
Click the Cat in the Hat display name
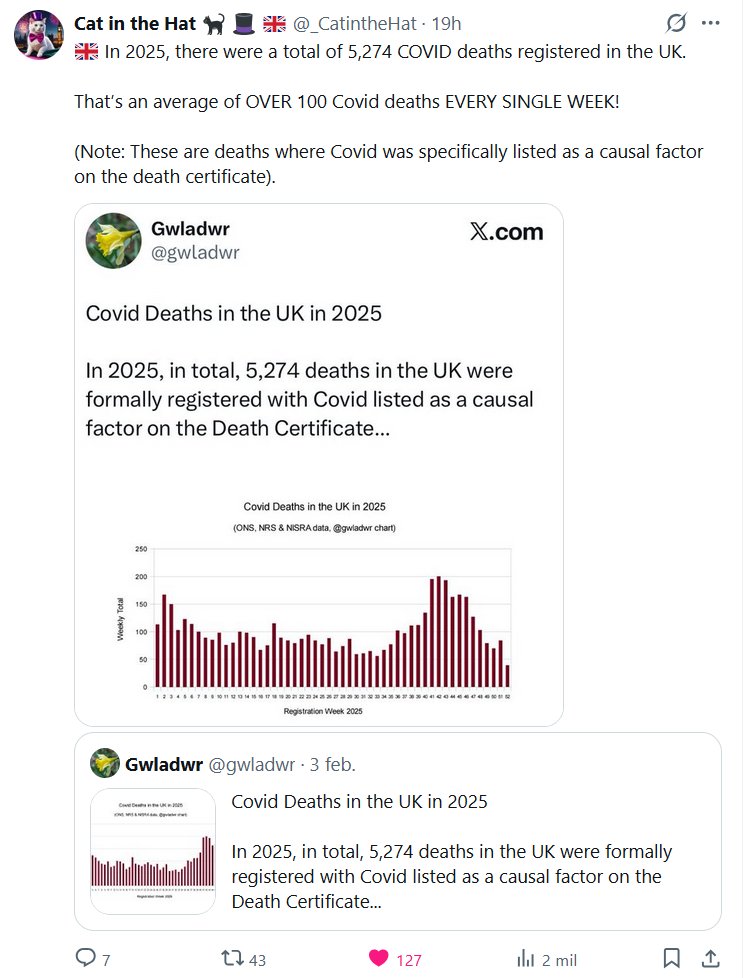pos(135,24)
